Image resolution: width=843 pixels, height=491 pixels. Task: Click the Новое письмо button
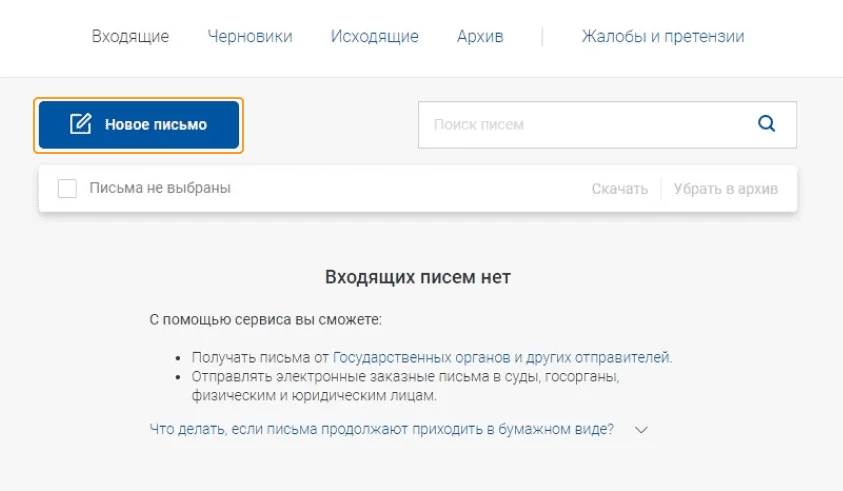(x=139, y=125)
